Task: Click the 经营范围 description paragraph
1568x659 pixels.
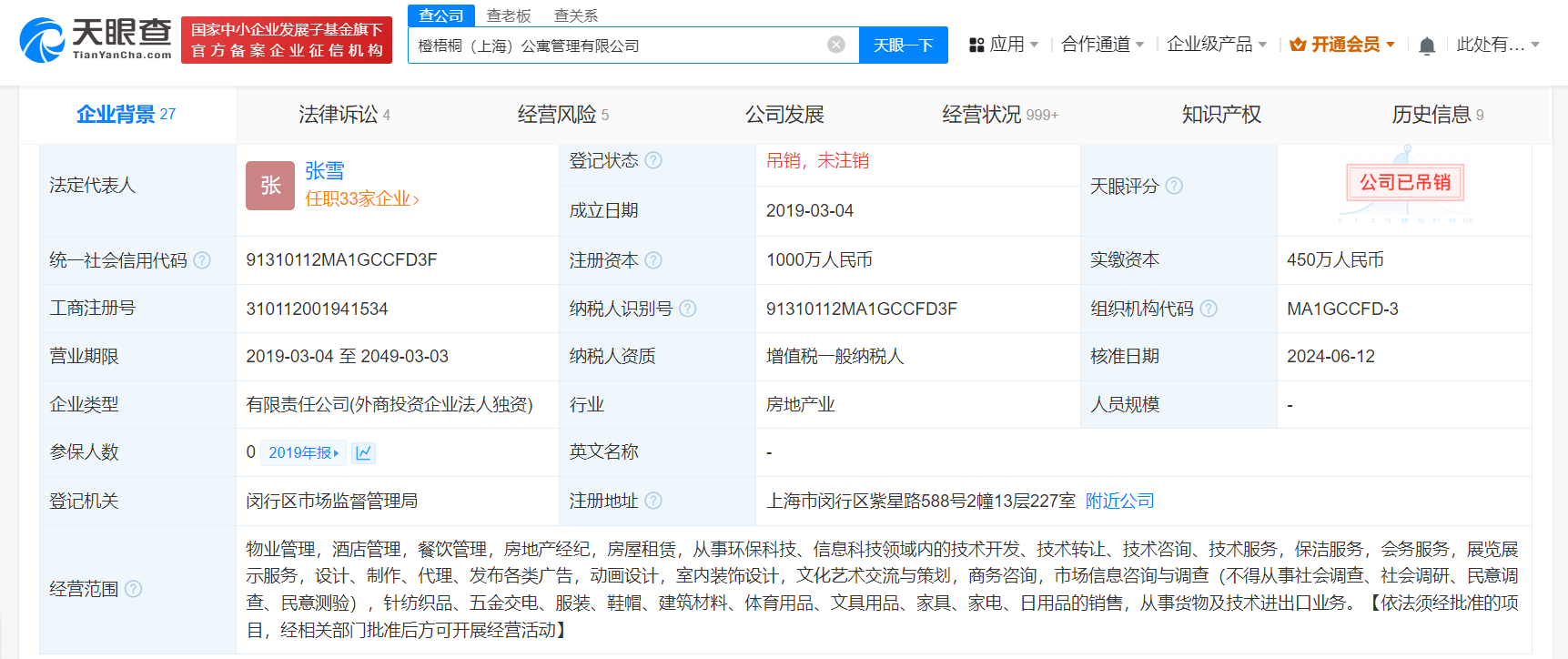Action: tap(882, 589)
